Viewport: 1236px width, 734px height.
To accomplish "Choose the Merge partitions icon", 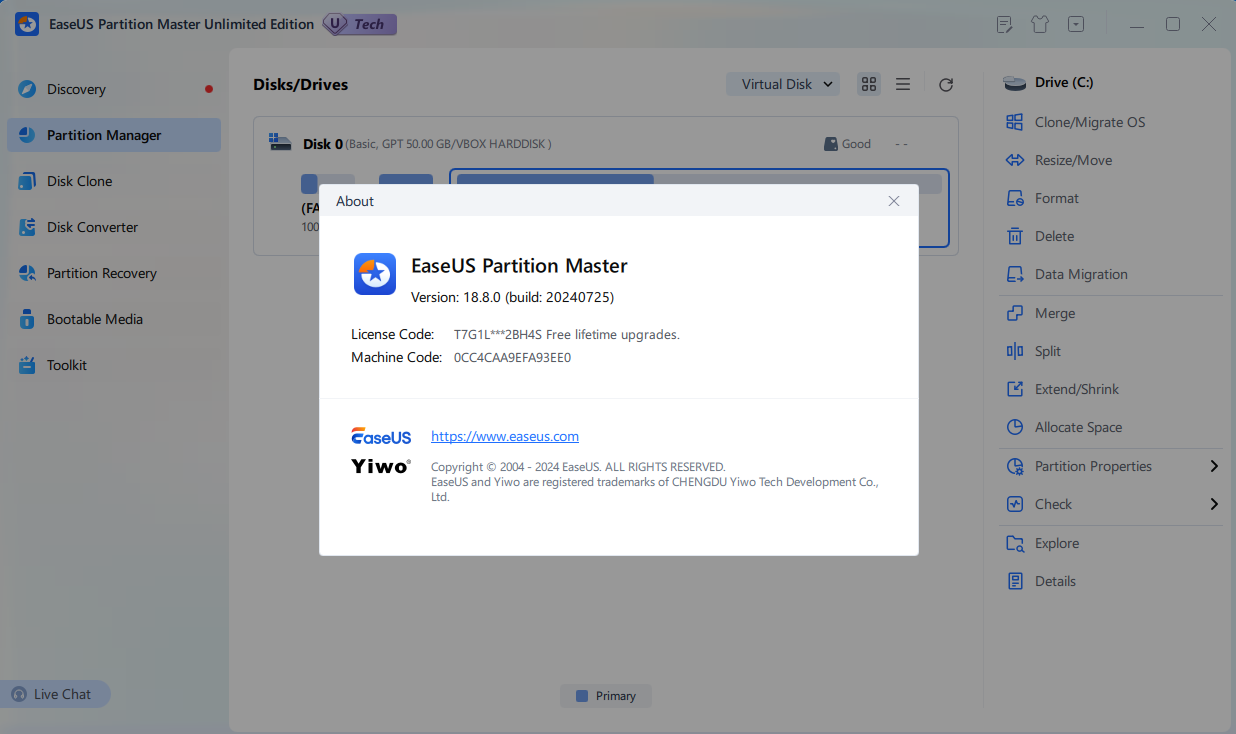I will tap(1015, 313).
